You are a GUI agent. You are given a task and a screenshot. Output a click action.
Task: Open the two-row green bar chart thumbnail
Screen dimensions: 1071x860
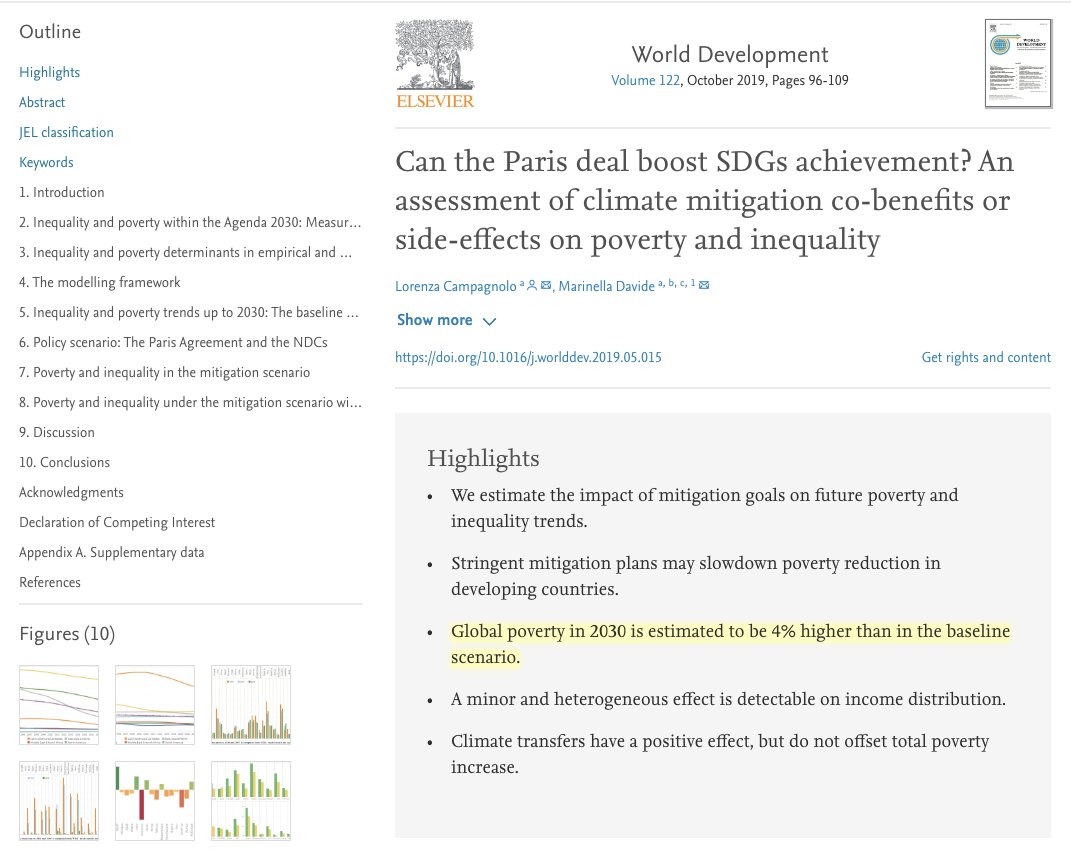251,801
